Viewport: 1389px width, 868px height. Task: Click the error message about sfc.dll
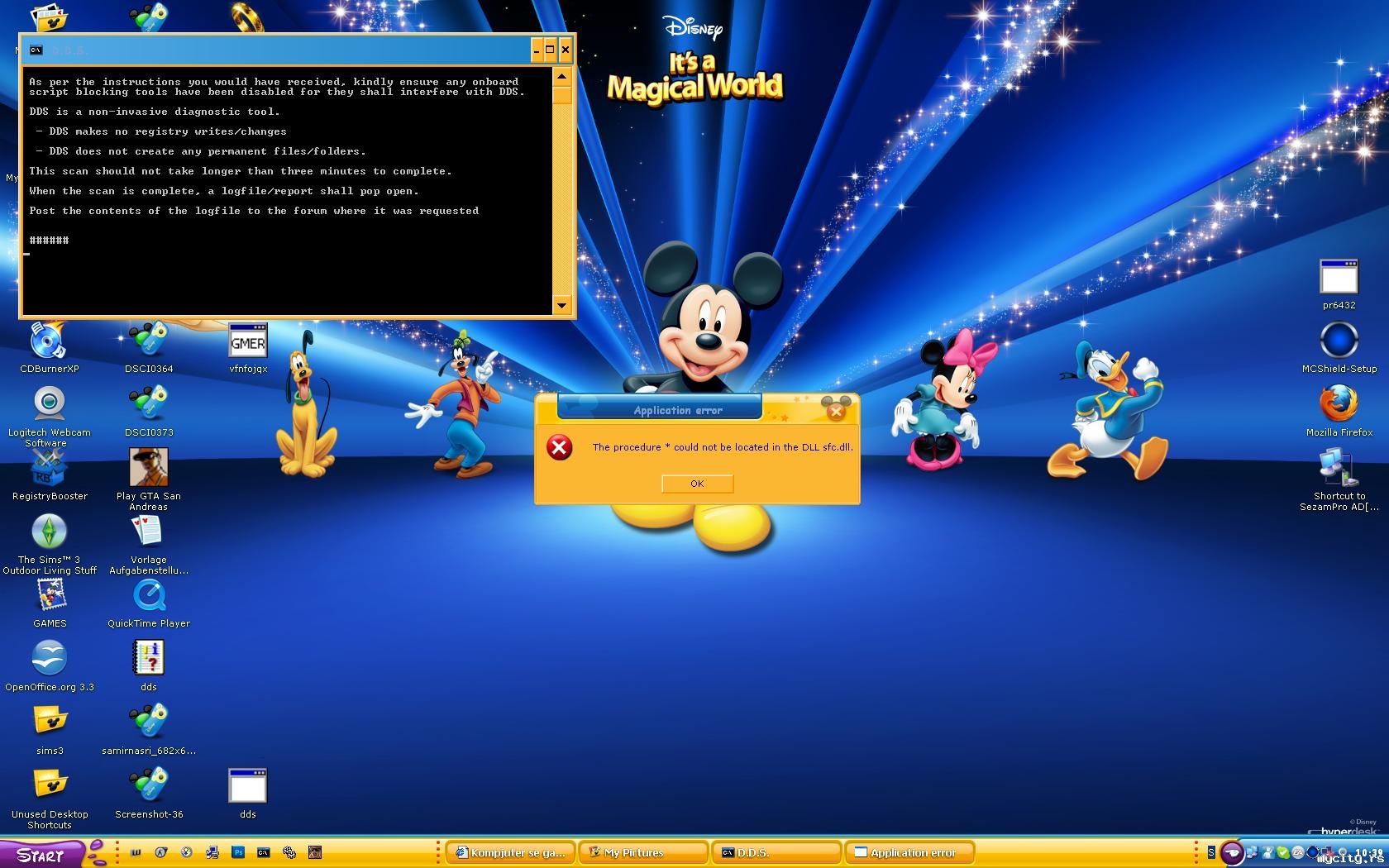[x=723, y=447]
